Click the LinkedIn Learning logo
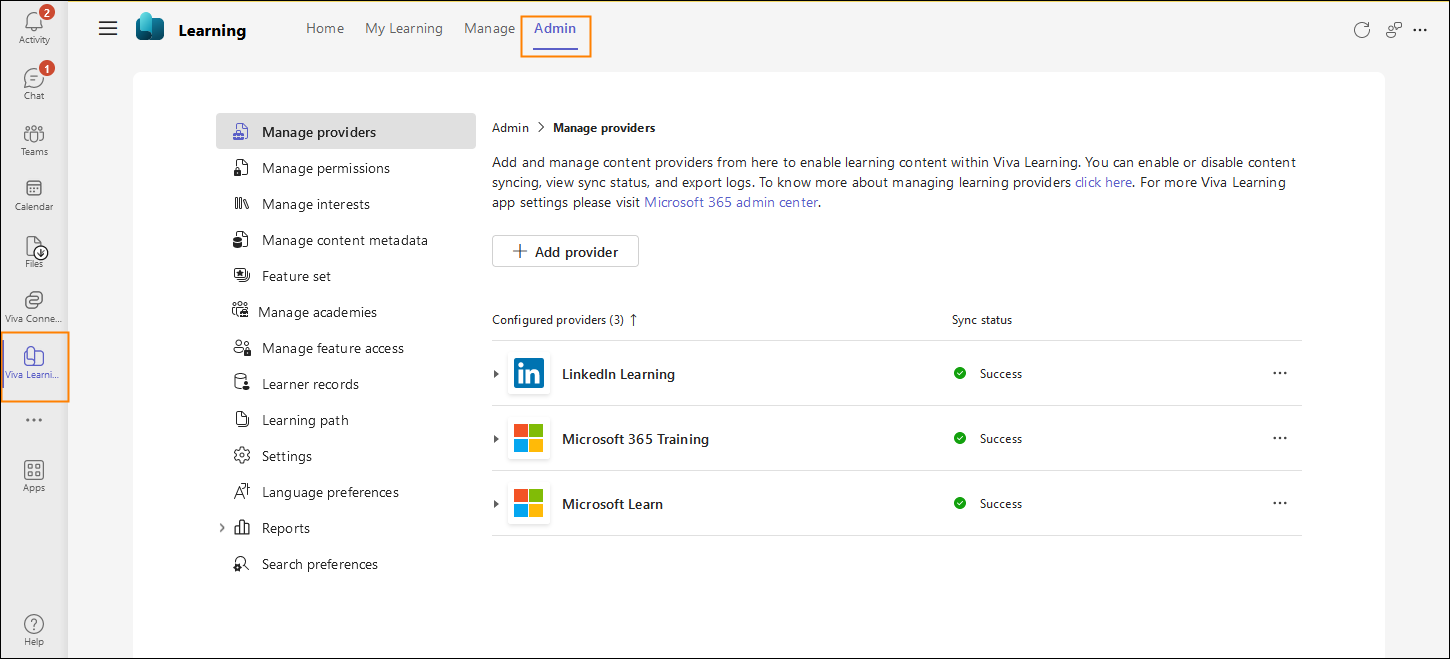 click(528, 374)
